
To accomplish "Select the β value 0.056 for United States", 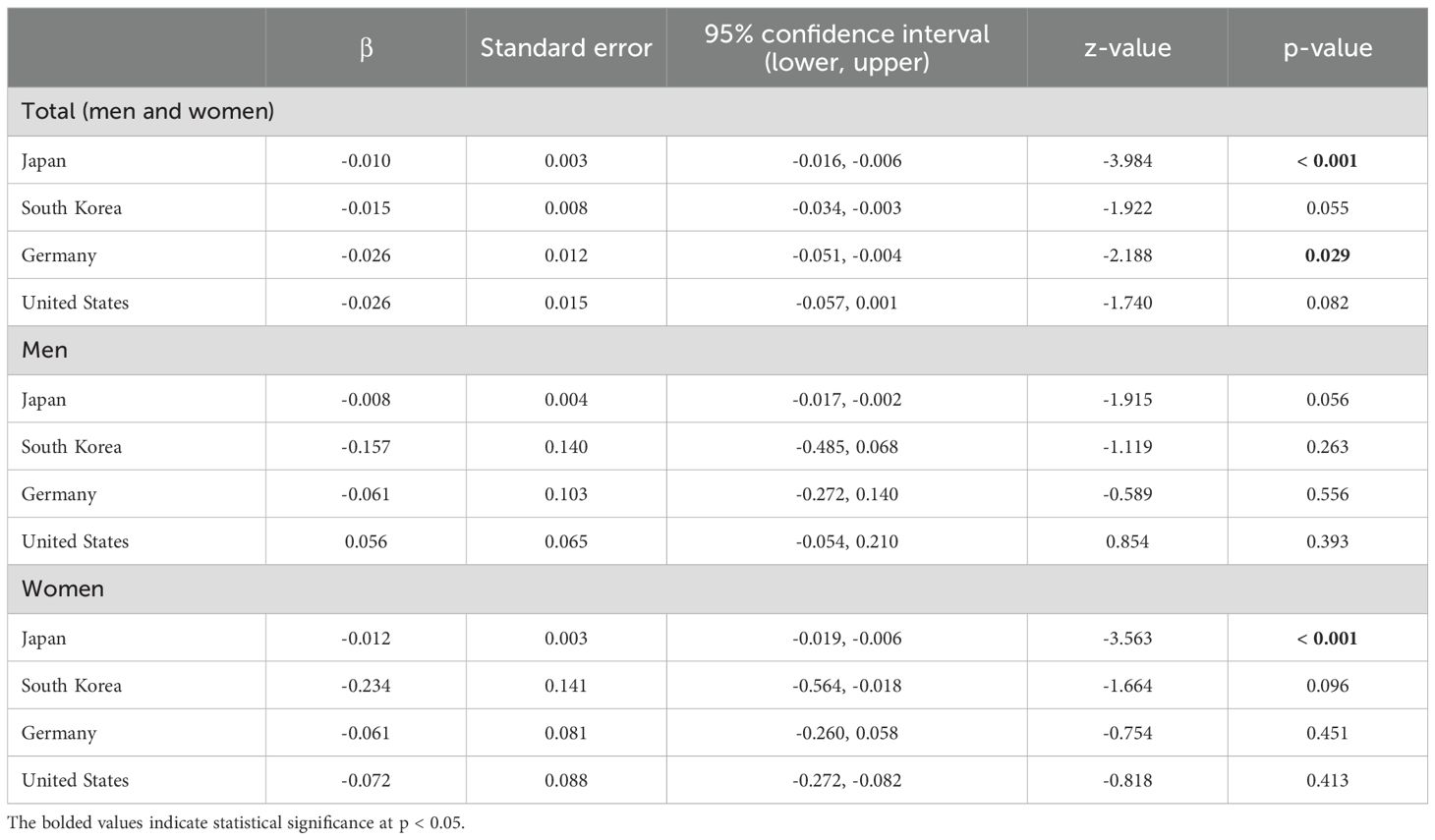I will pyautogui.click(x=366, y=541).
